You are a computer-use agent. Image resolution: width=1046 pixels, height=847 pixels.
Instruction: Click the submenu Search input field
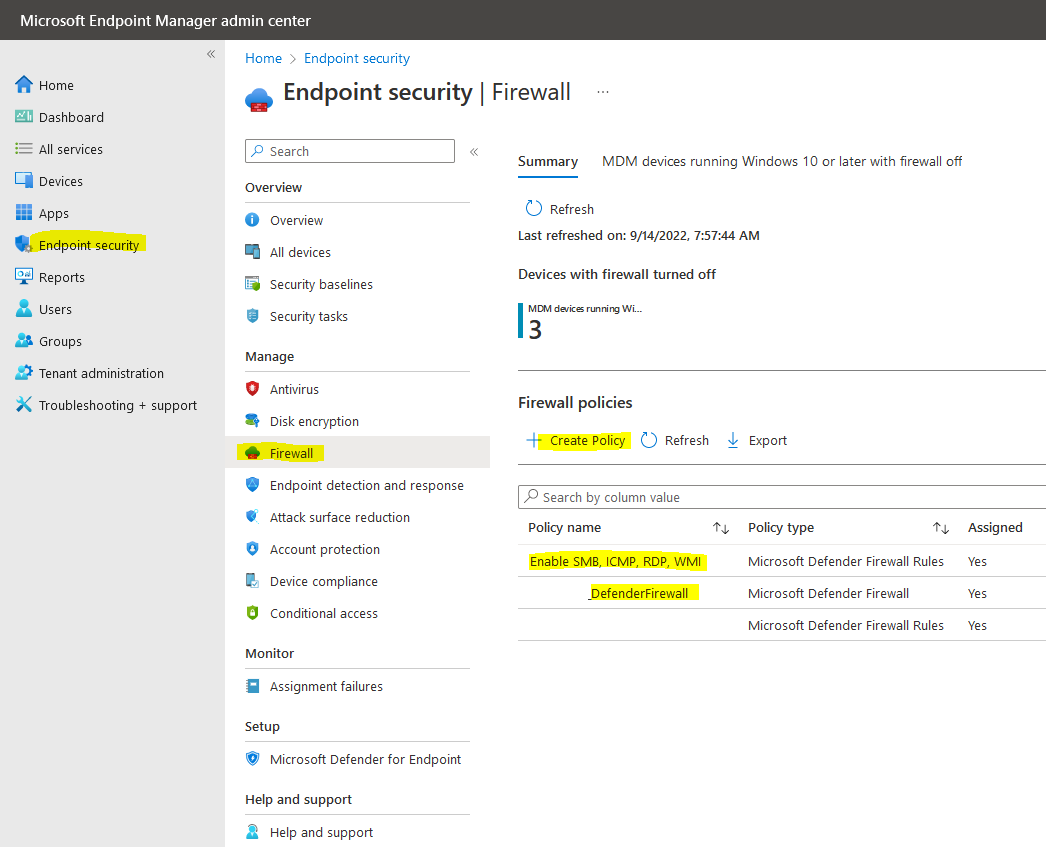[350, 151]
